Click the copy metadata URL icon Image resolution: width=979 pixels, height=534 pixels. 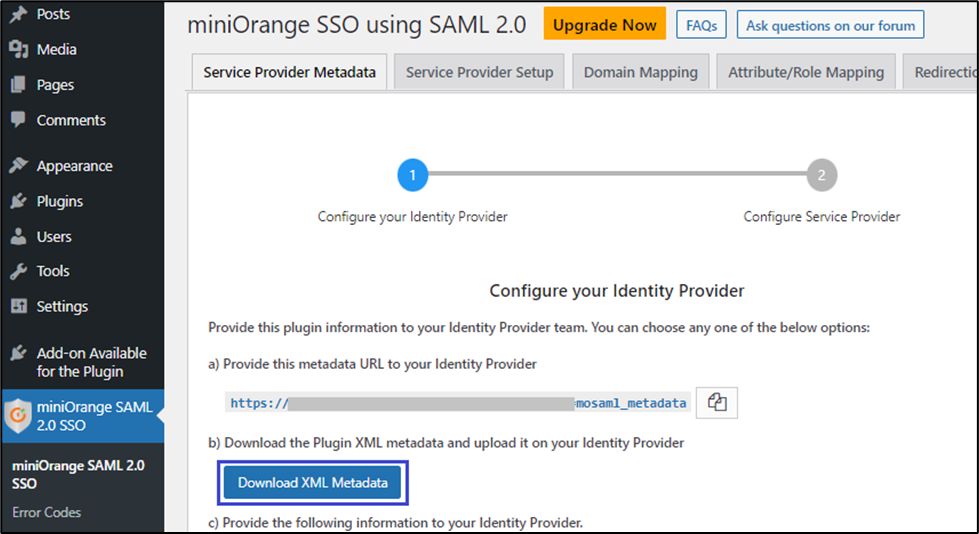[716, 403]
